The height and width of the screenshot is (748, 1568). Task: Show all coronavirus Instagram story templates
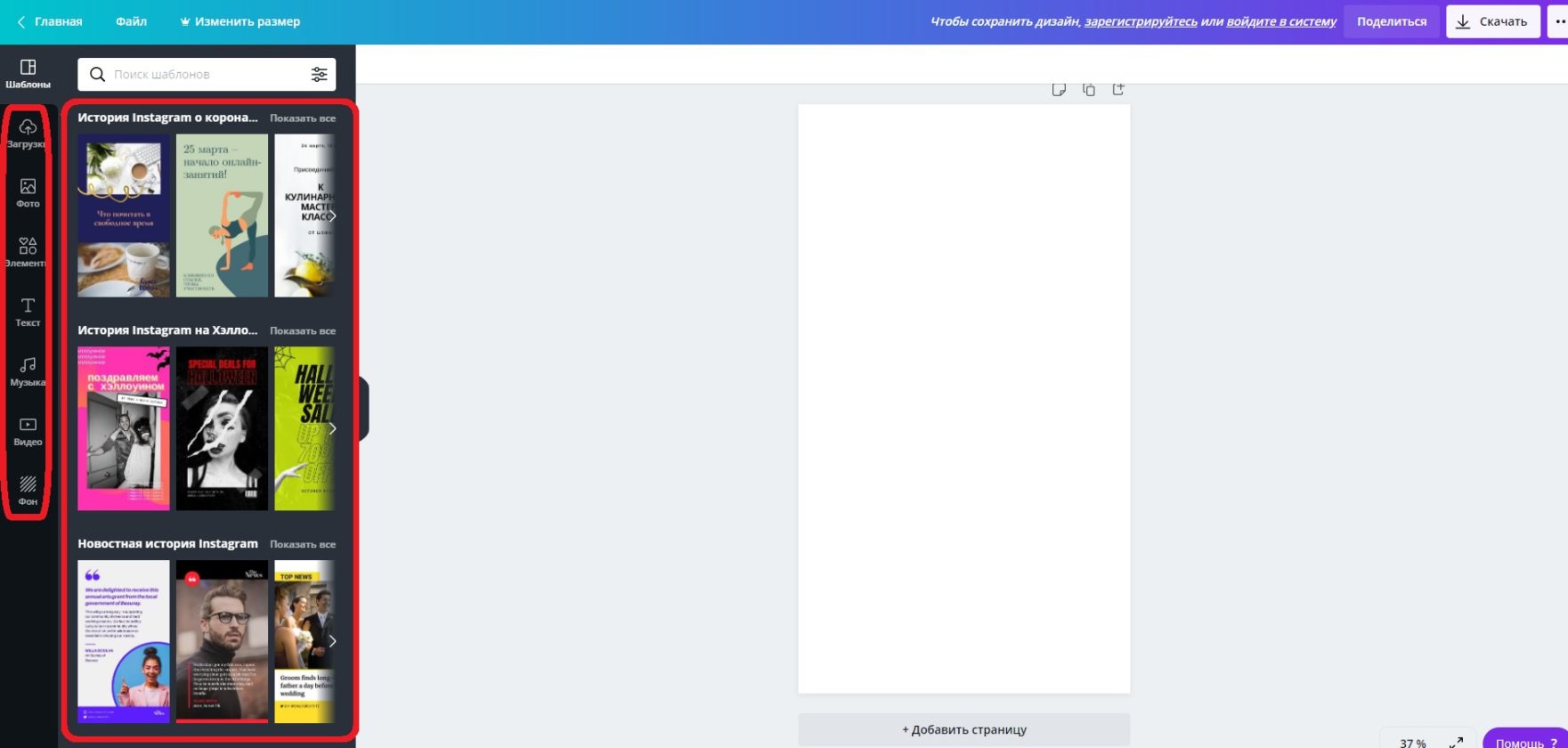tap(303, 118)
